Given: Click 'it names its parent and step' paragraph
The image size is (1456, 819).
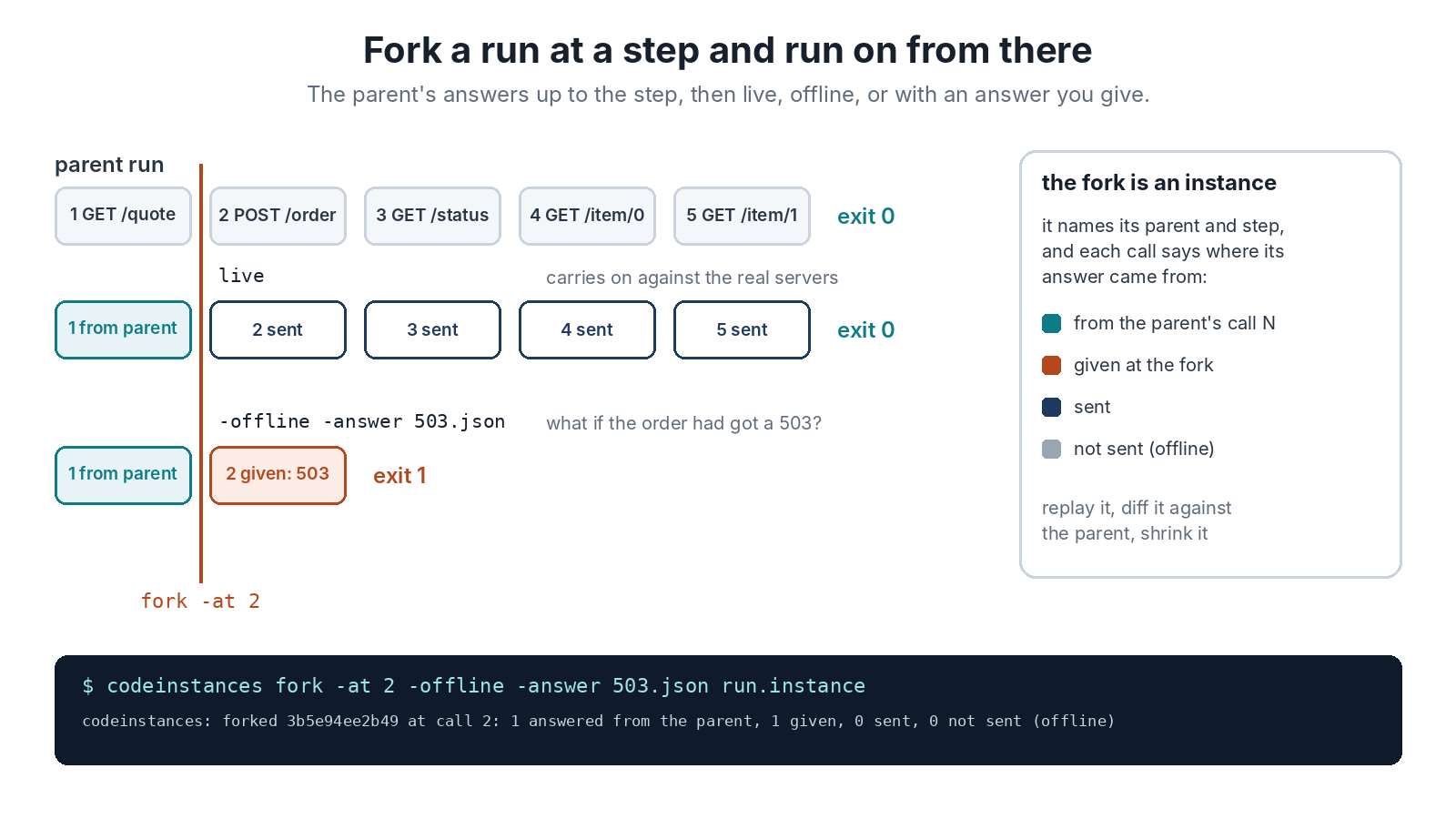Looking at the screenshot, I should pyautogui.click(x=1163, y=251).
